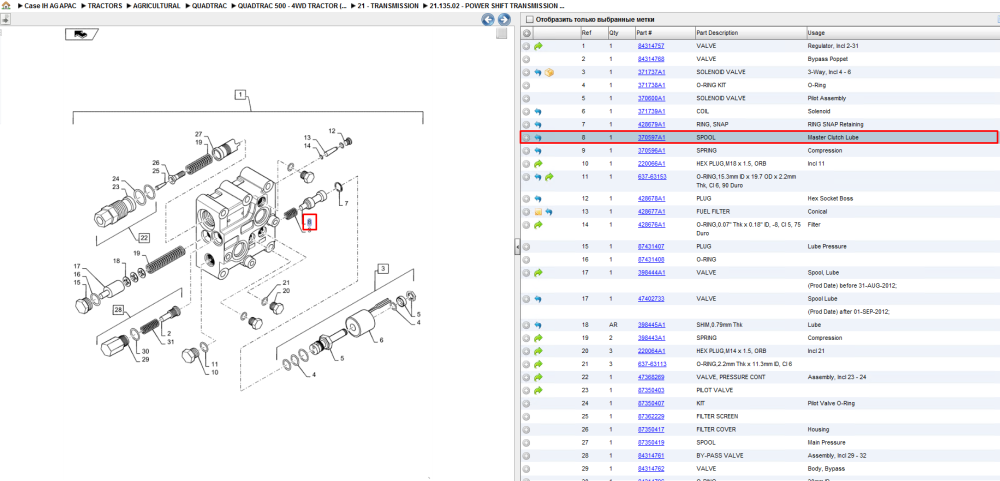Click the blue arrow icon on the SHIM row
The width and height of the screenshot is (1000, 481).
click(x=538, y=325)
